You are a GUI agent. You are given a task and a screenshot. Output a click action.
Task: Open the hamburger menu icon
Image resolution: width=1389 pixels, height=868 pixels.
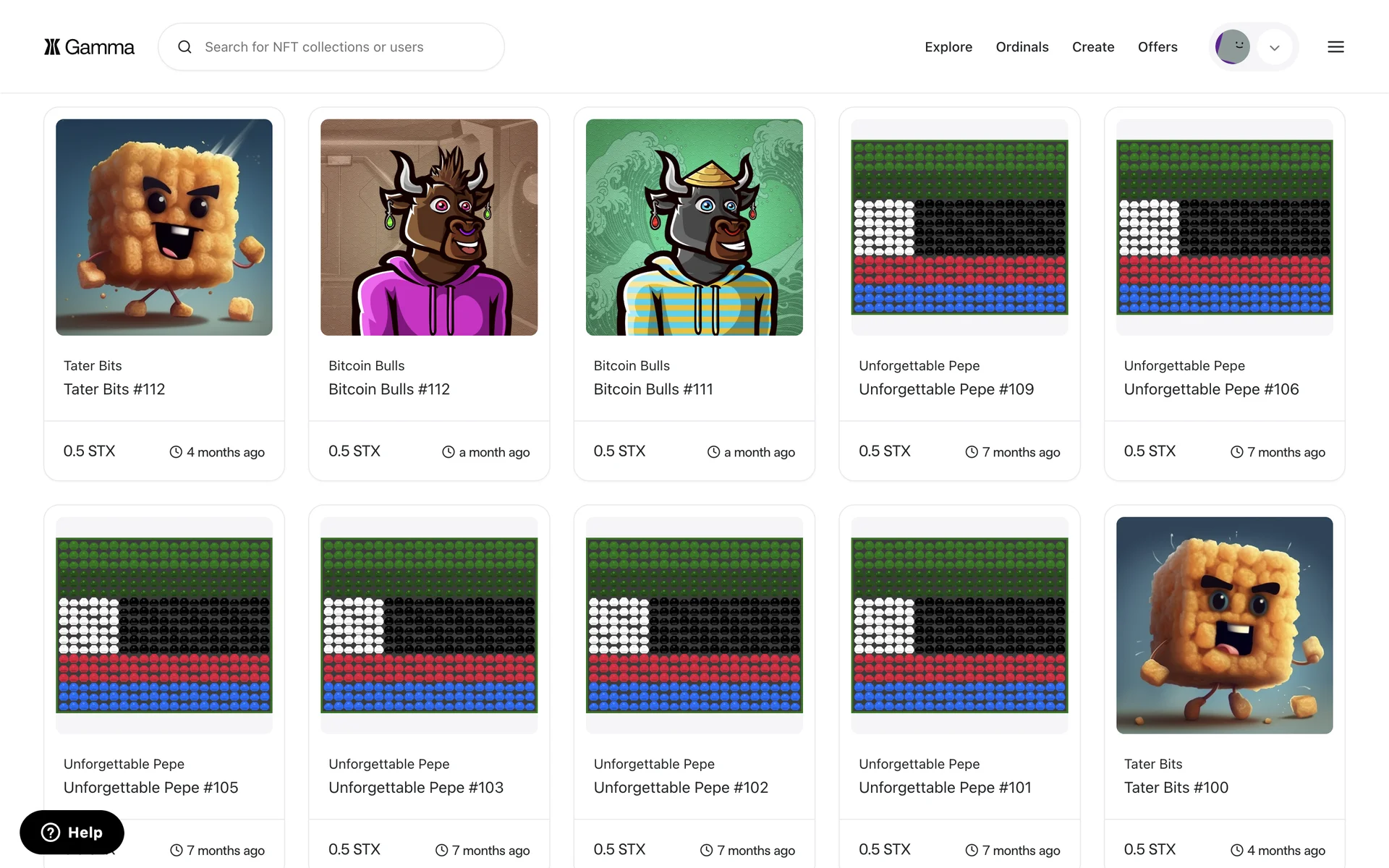click(x=1335, y=47)
